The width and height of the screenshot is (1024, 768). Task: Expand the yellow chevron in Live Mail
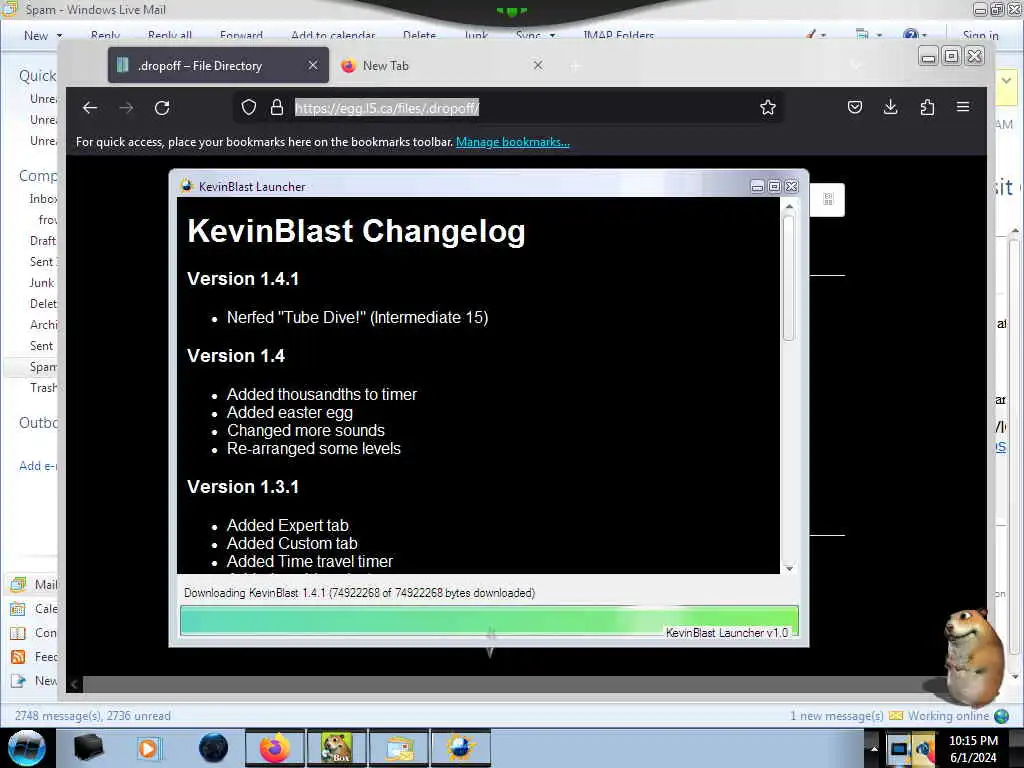[x=1006, y=81]
